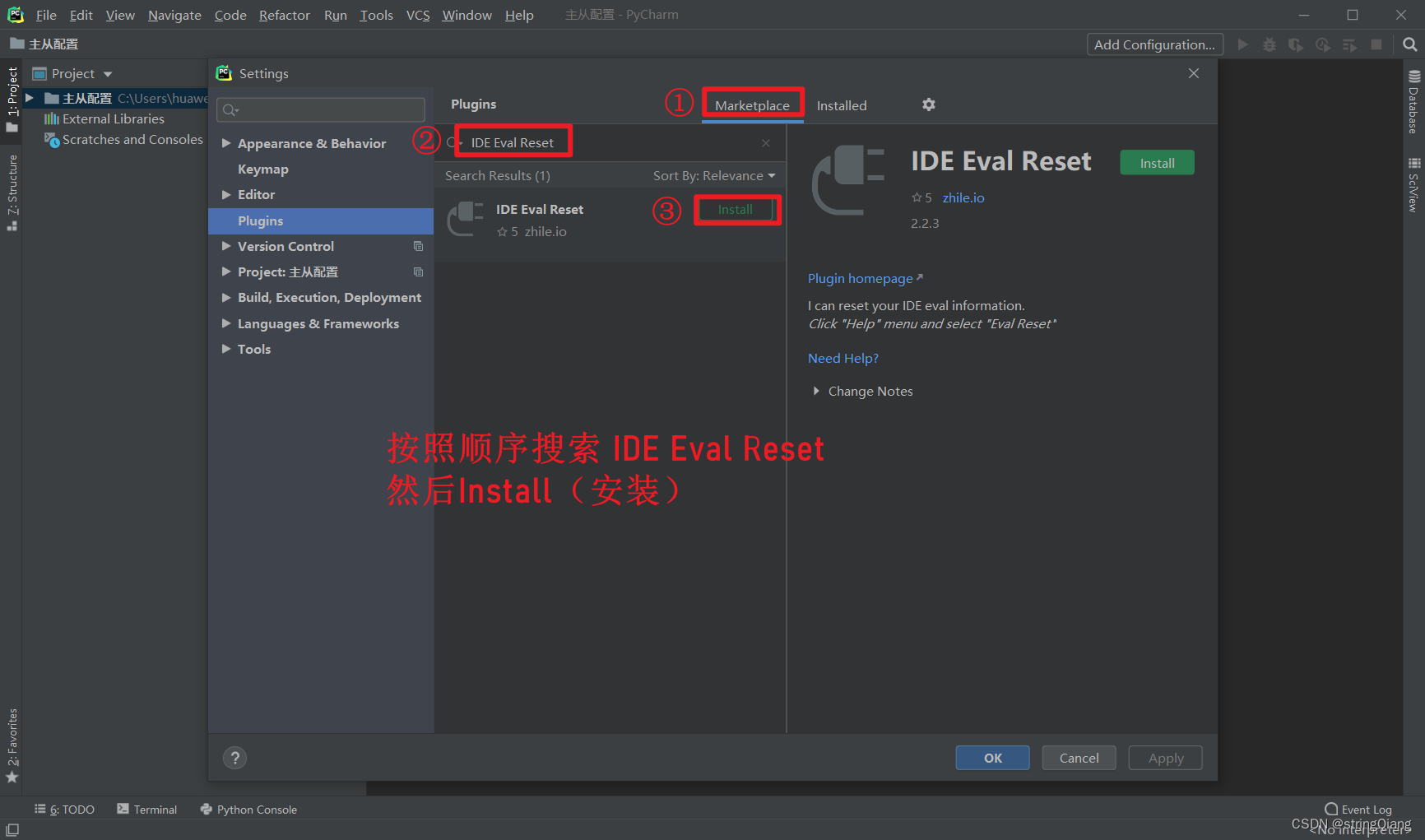Open the Tools menu
Viewport: 1425px width, 840px height.
pyautogui.click(x=376, y=15)
